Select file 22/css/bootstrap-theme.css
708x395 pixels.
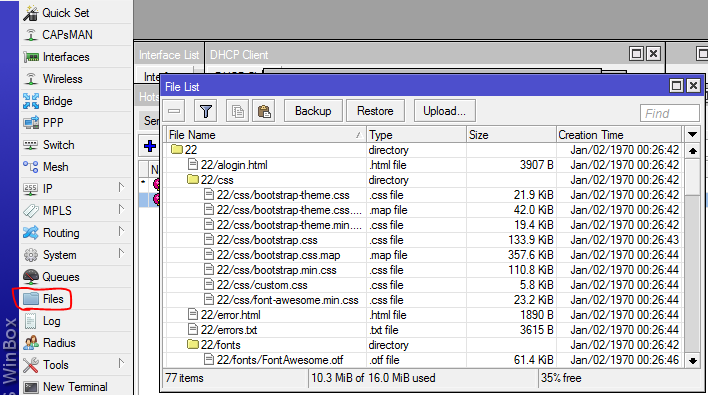pyautogui.click(x=424, y=195)
